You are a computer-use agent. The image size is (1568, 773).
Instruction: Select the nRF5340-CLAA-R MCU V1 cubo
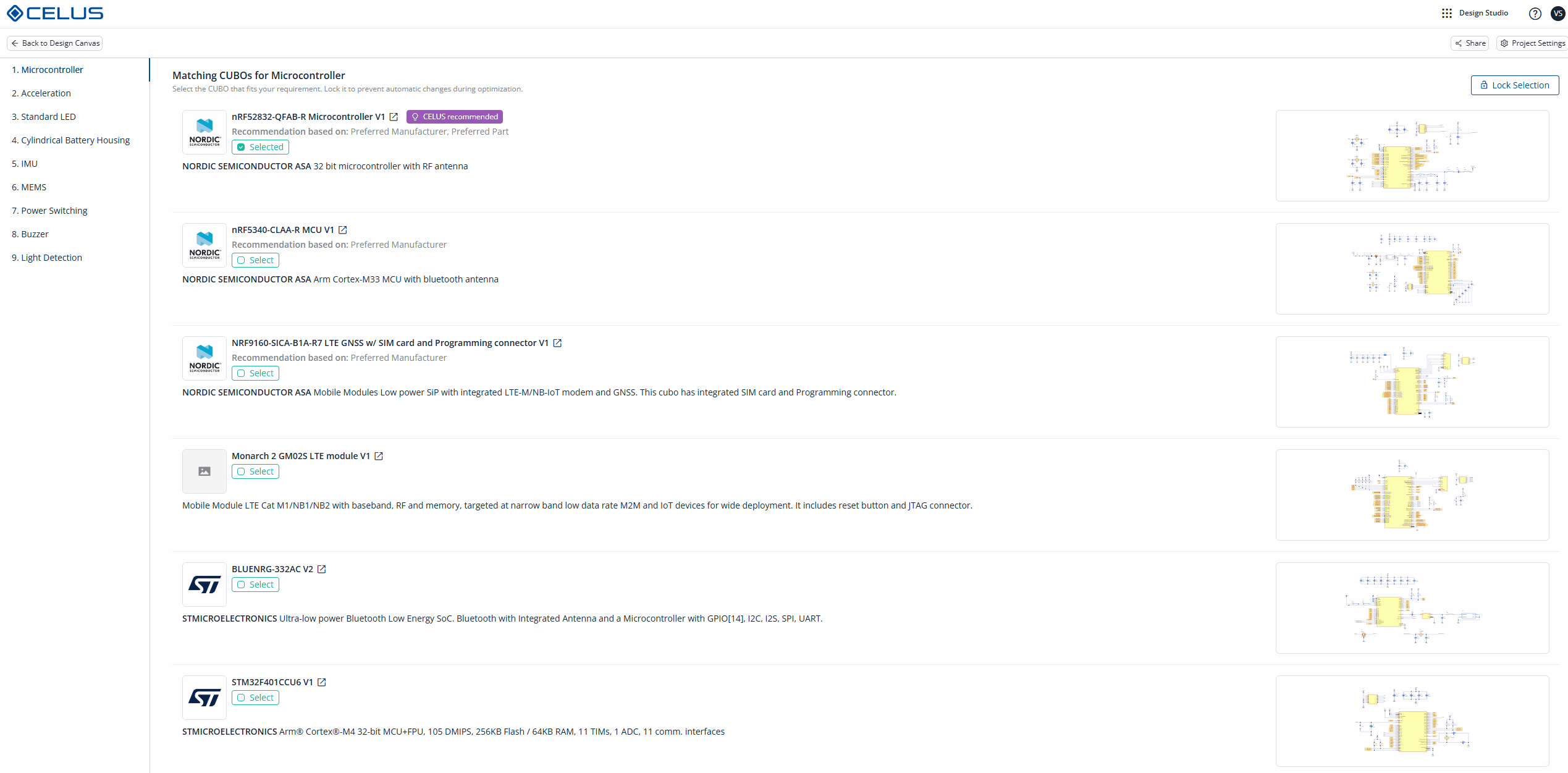tap(255, 260)
